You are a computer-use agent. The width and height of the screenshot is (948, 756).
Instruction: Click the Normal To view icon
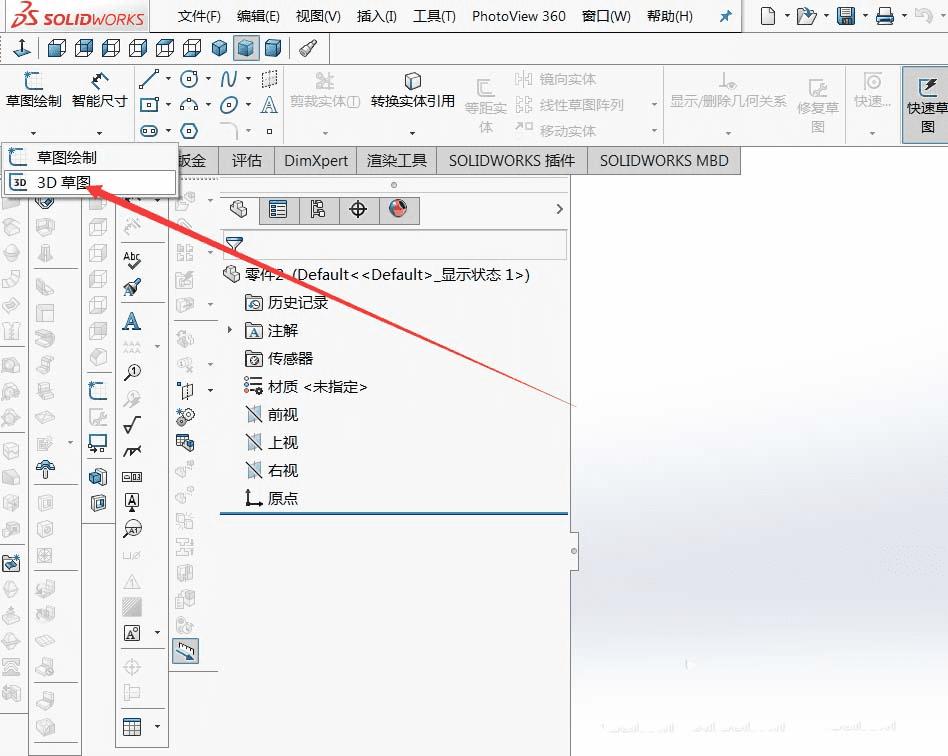coord(22,48)
